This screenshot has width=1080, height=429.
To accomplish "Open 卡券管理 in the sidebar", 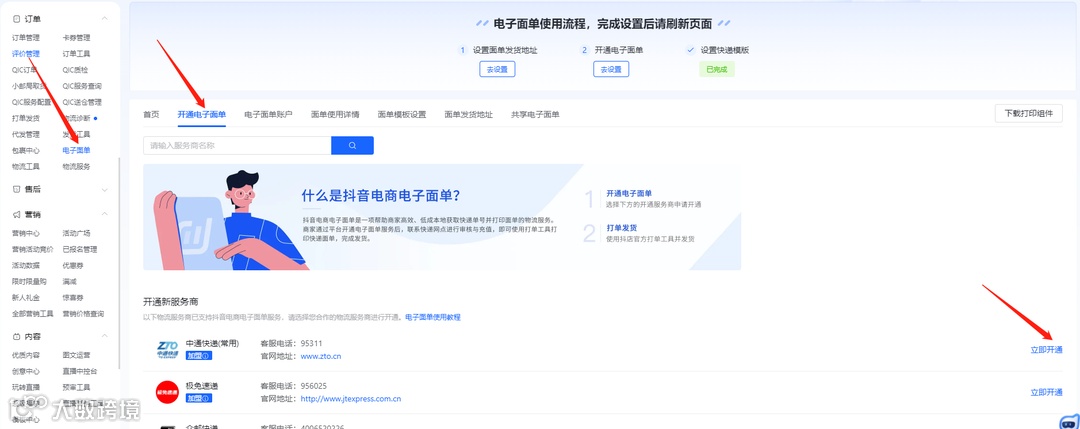I will point(76,38).
